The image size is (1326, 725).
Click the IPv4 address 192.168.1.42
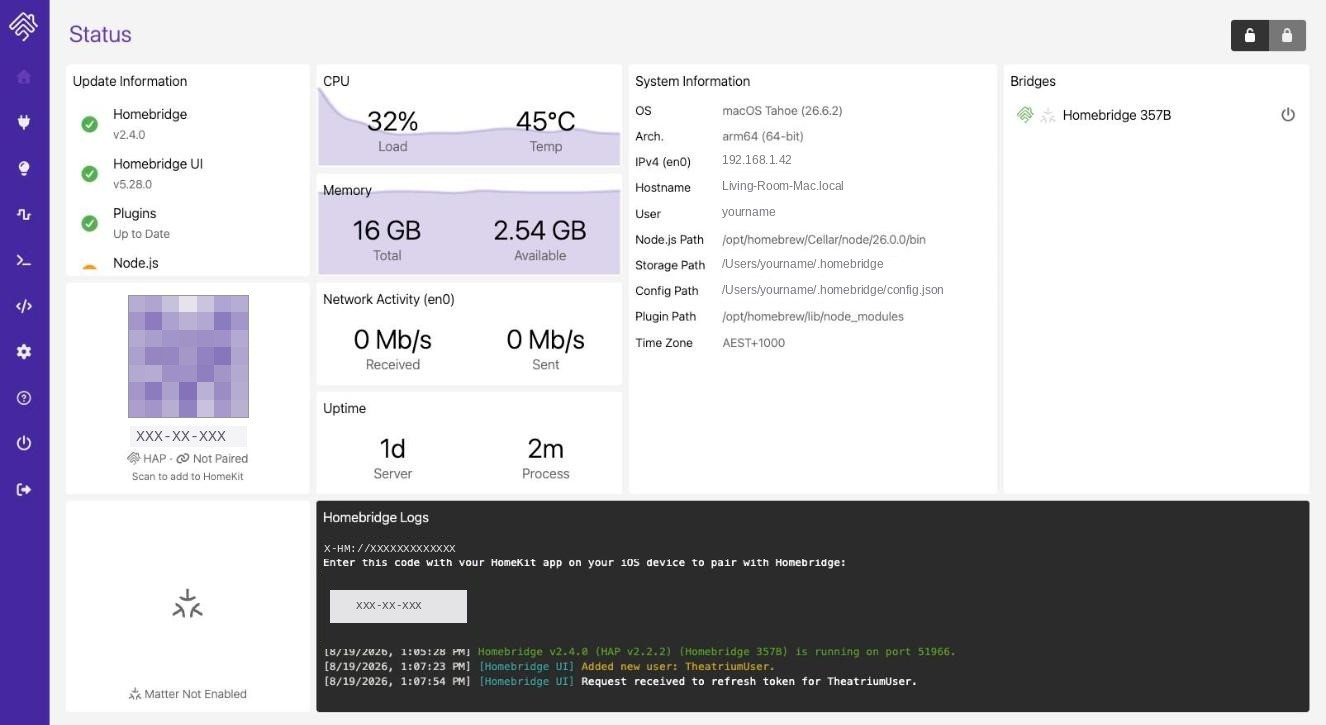757,160
